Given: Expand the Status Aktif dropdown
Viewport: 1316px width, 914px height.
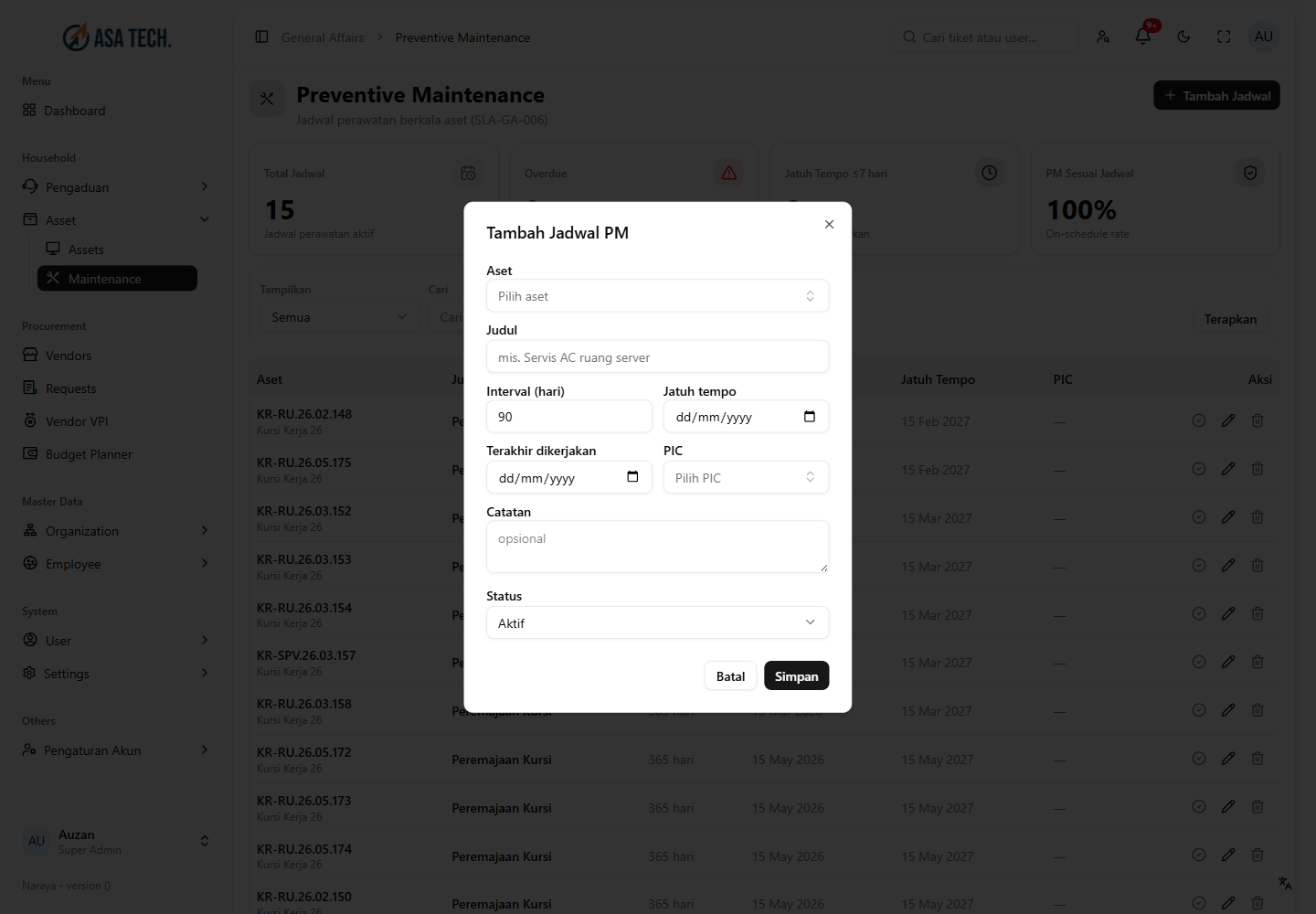Looking at the screenshot, I should point(657,622).
